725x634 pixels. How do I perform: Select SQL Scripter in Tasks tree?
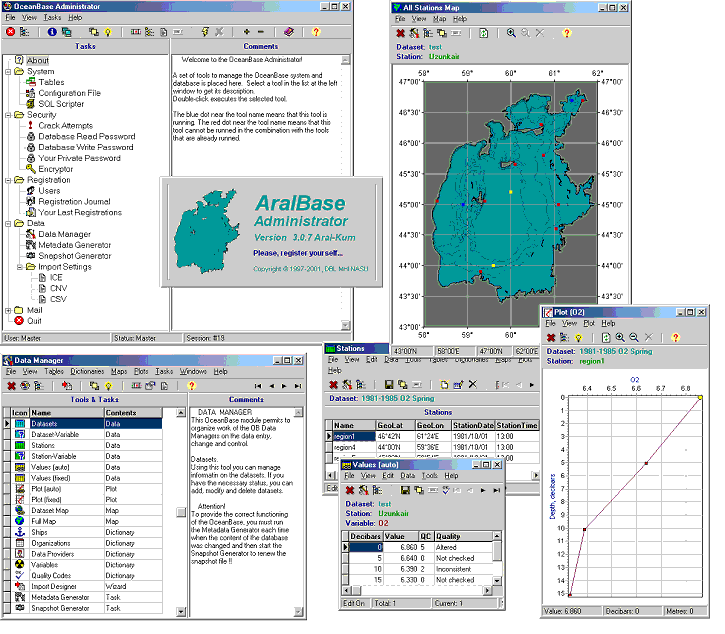pyautogui.click(x=61, y=105)
